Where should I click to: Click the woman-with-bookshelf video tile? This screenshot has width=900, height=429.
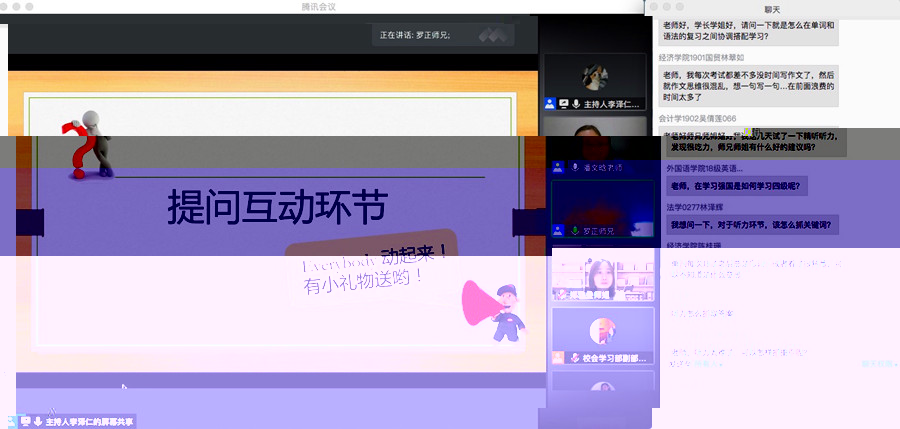[603, 275]
